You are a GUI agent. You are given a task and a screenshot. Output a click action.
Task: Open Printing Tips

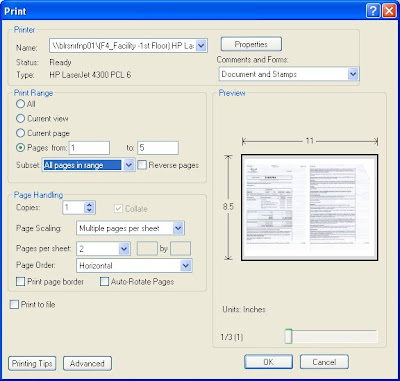click(x=32, y=363)
